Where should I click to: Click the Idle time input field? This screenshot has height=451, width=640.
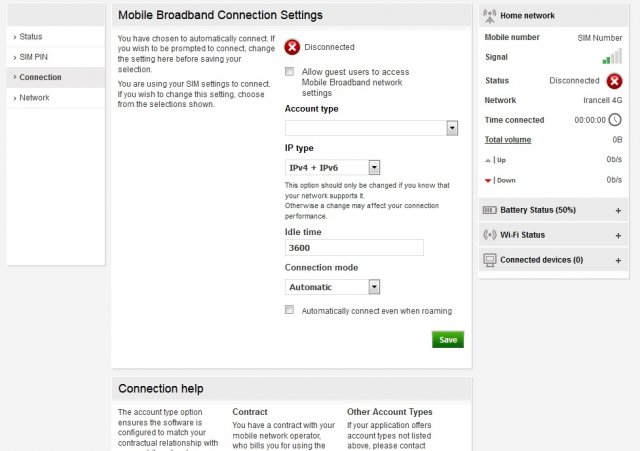point(354,248)
